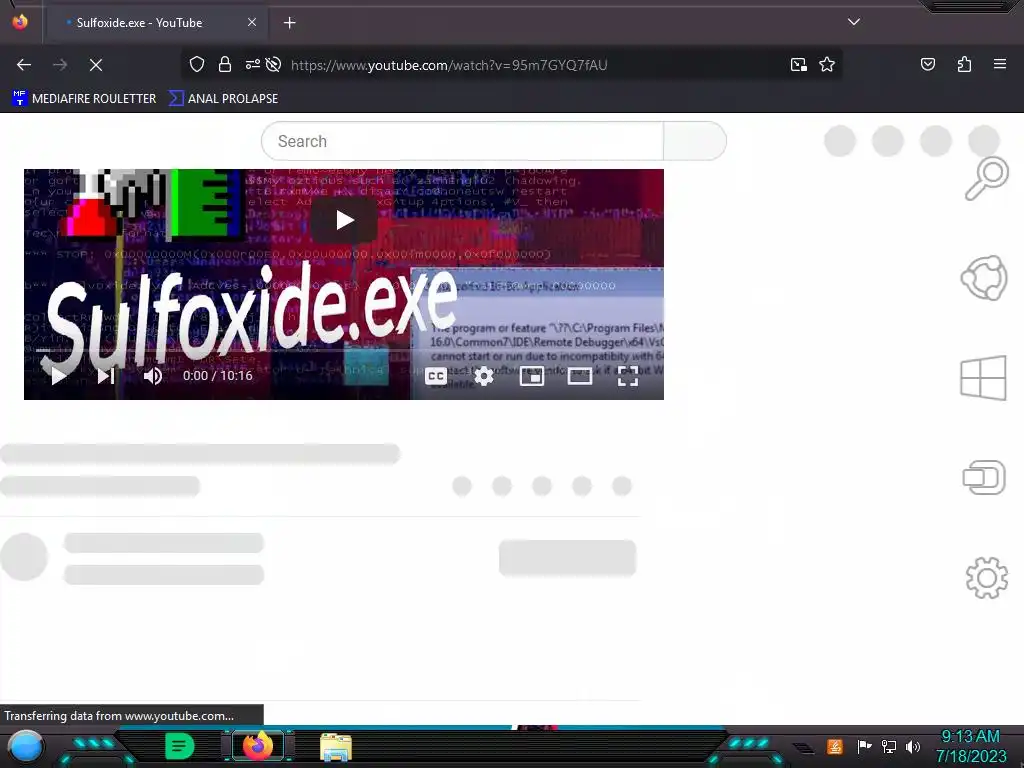Stop loading the page
This screenshot has width=1024, height=768.
tap(96, 65)
